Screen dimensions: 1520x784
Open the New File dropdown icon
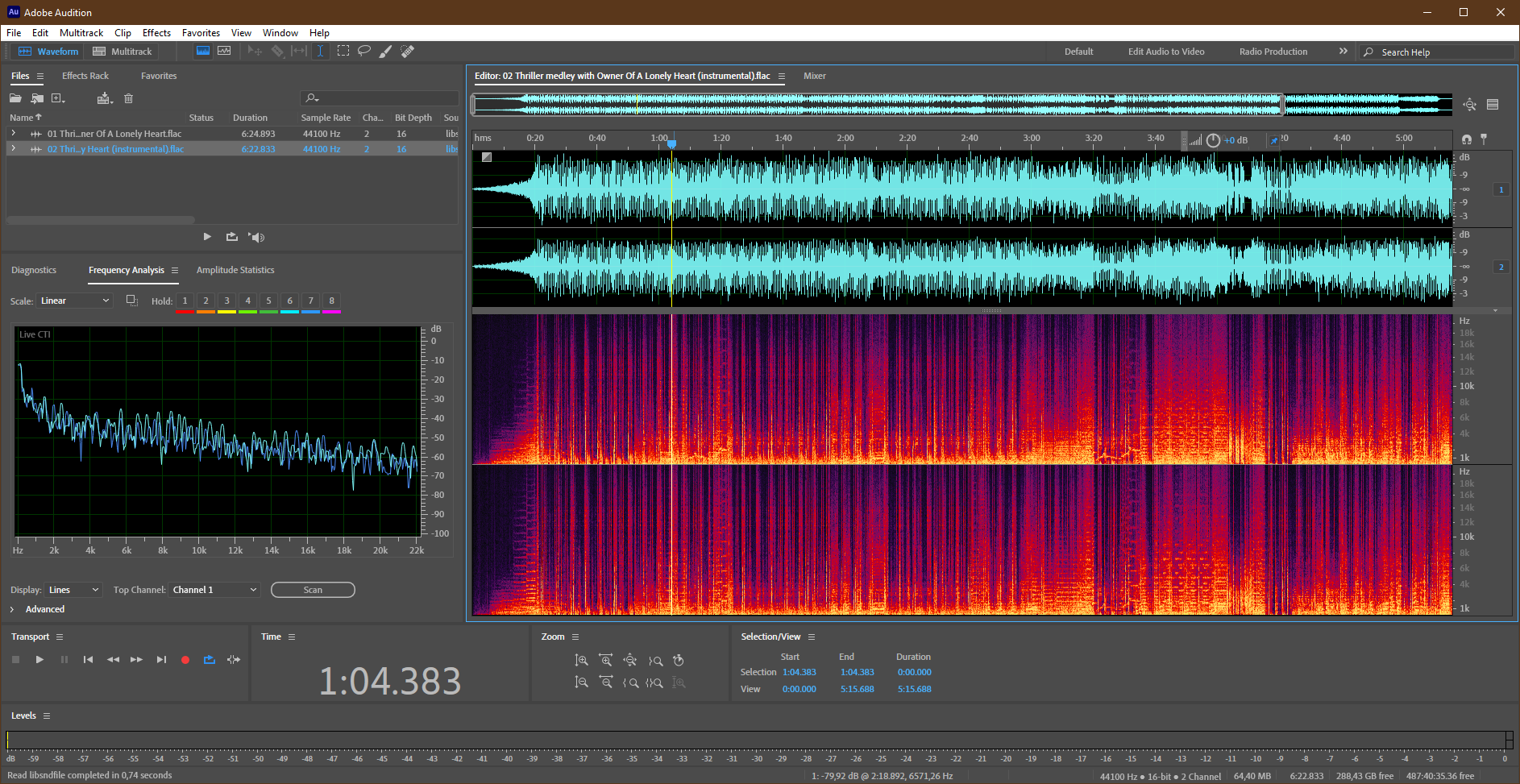(58, 98)
